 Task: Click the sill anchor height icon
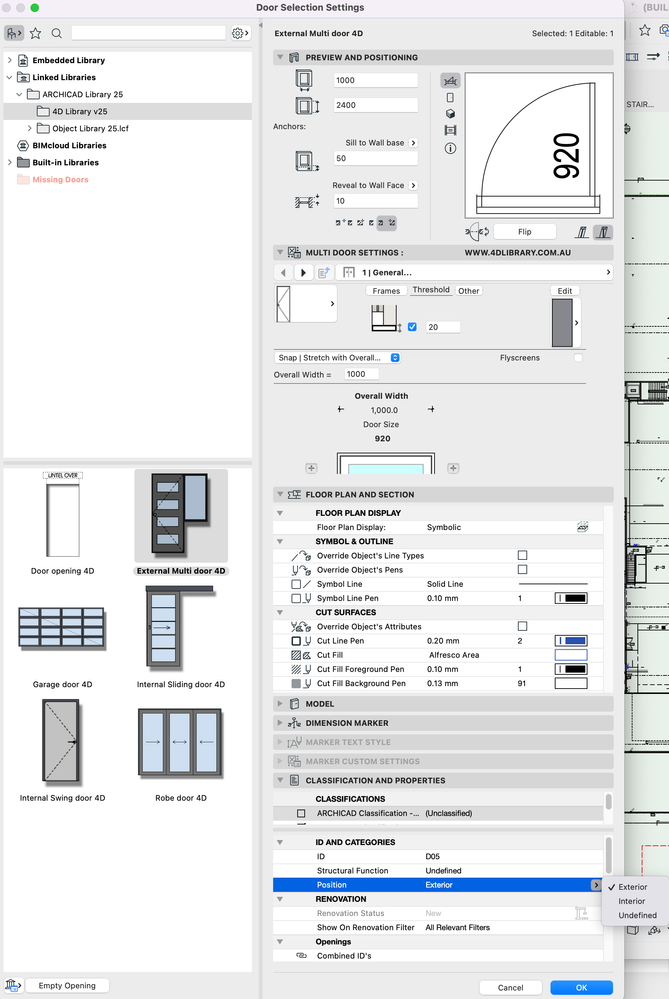pos(306,161)
